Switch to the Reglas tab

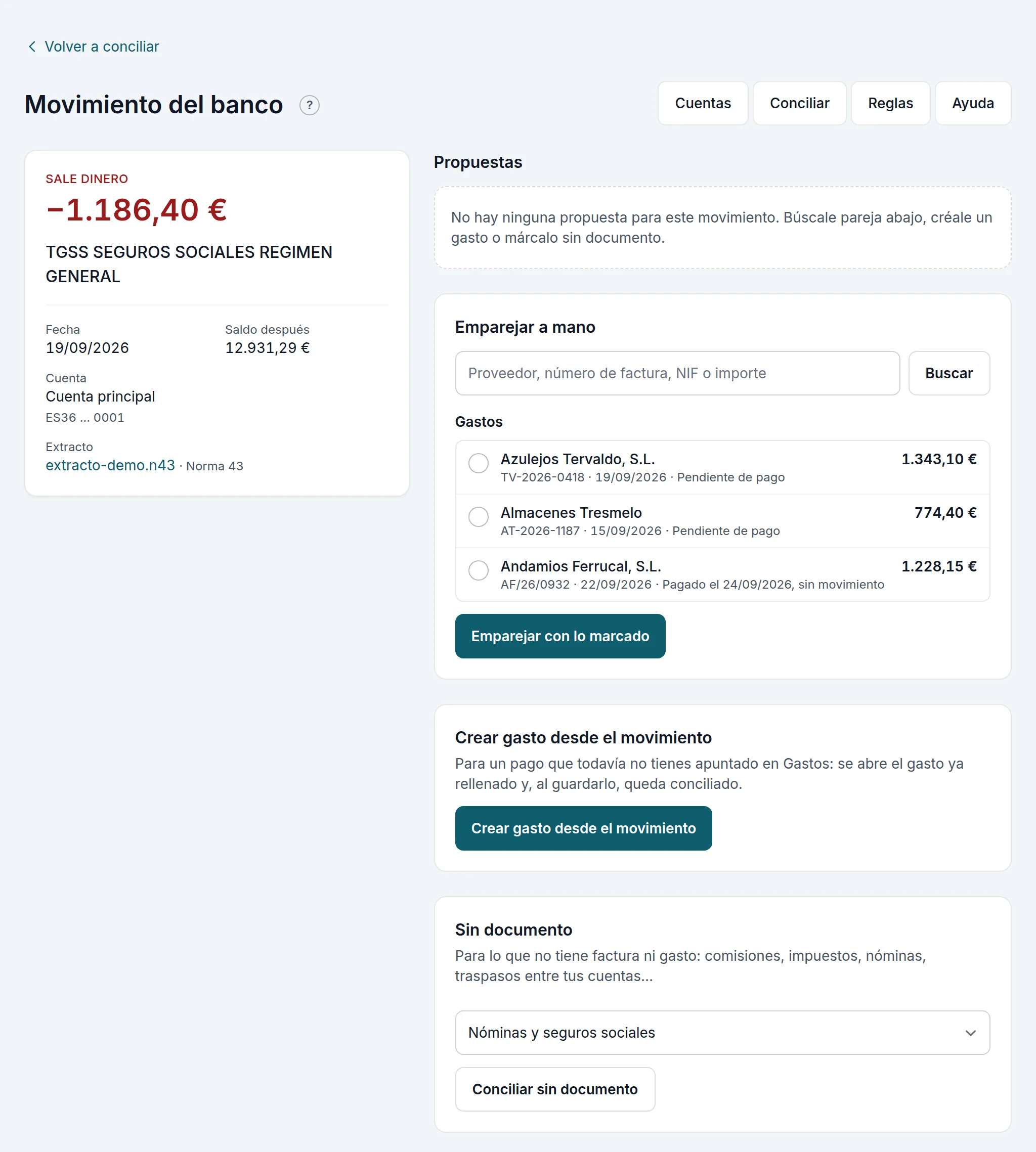[x=890, y=103]
